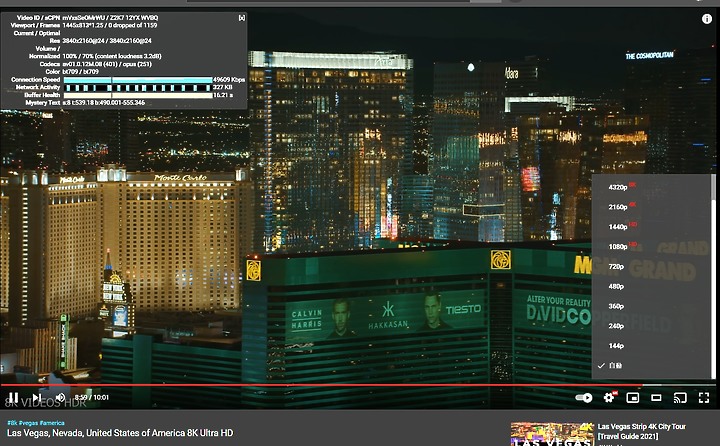Image resolution: width=720 pixels, height=446 pixels.
Task: Select 2160p 4K quality
Action: click(651, 207)
